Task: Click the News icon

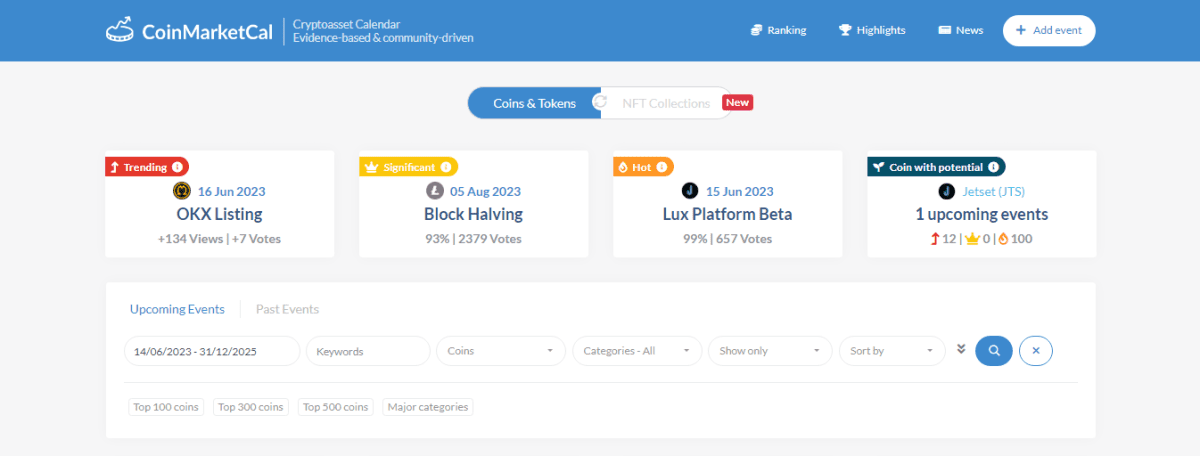Action: [944, 30]
